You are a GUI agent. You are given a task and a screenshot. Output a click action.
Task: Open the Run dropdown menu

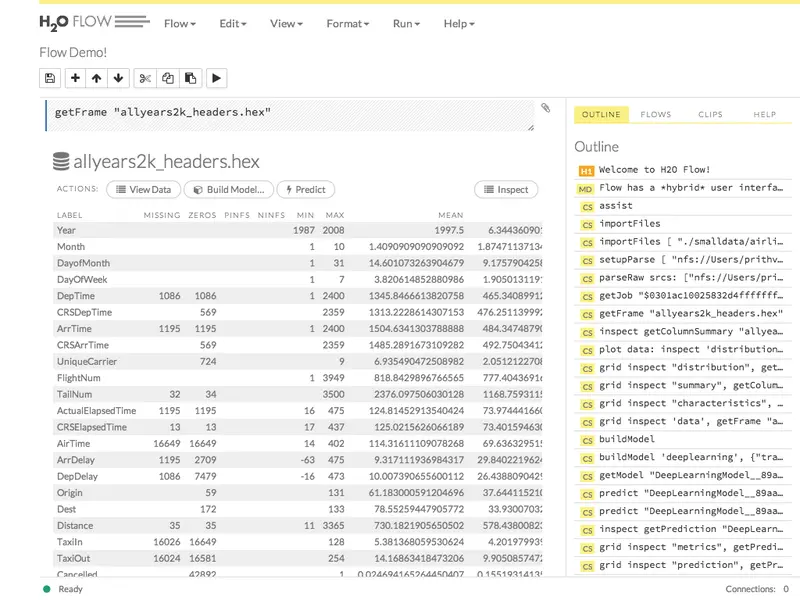pos(406,23)
